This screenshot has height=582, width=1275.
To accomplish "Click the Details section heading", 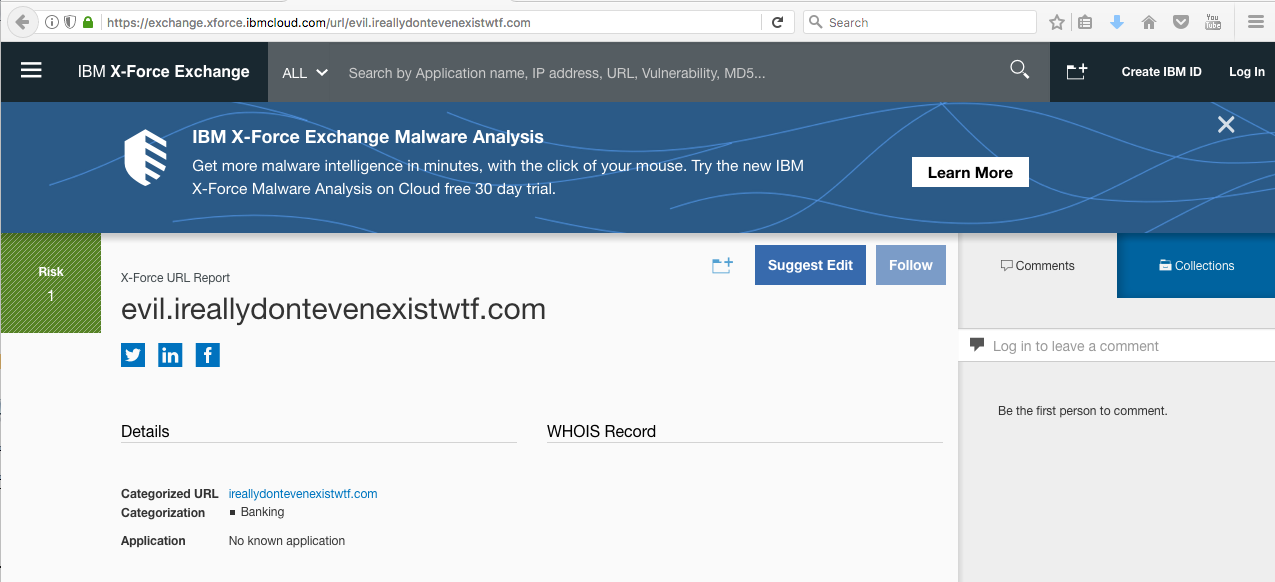I will (145, 432).
